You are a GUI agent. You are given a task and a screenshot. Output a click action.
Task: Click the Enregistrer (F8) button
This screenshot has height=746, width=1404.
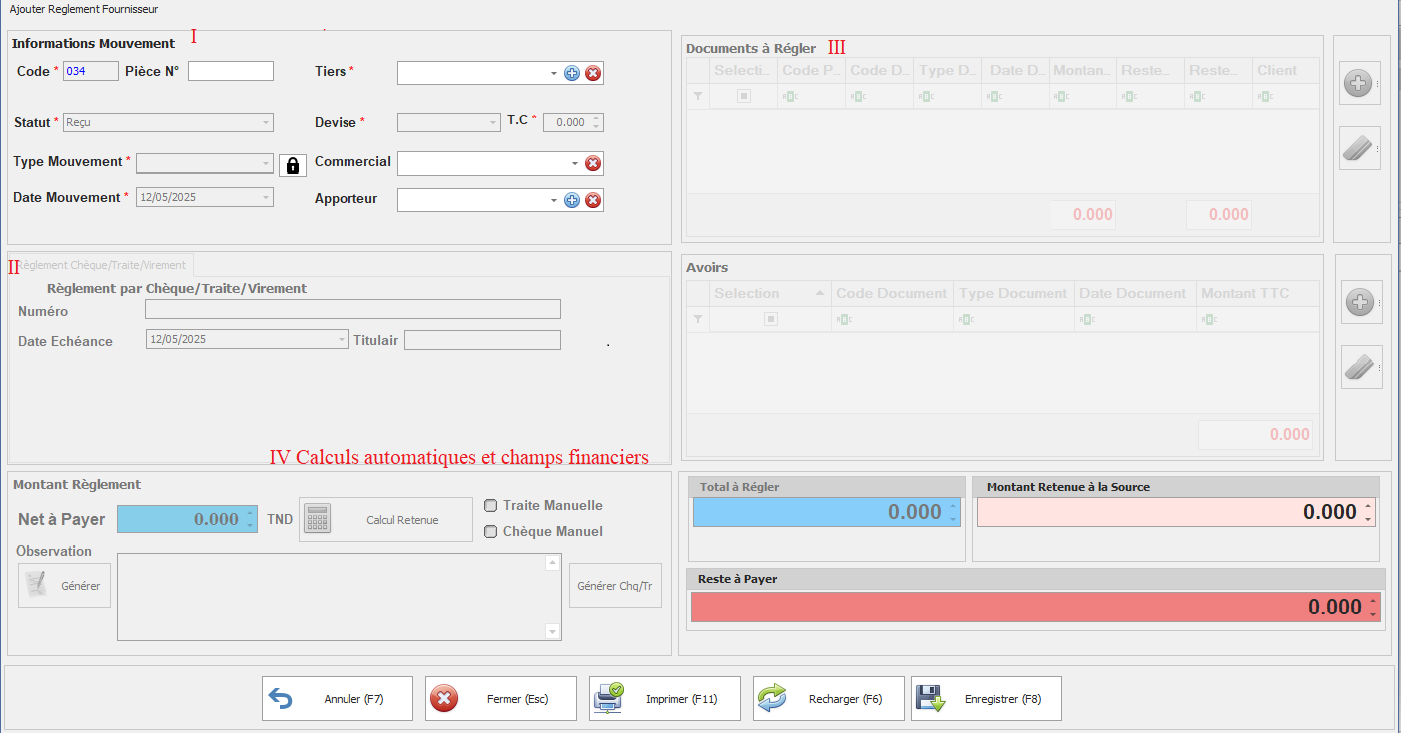(x=986, y=699)
